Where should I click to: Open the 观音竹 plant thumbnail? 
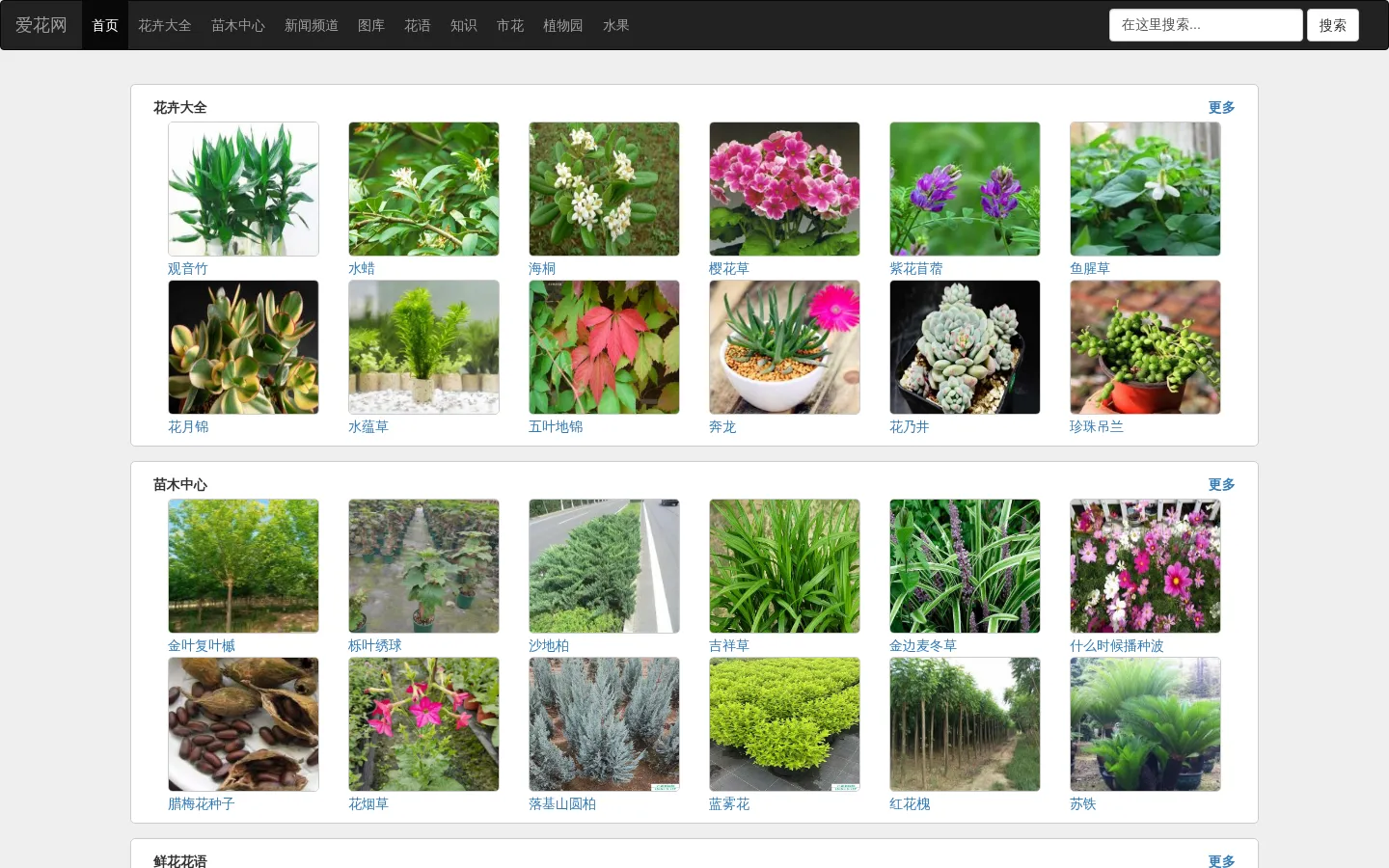click(243, 189)
